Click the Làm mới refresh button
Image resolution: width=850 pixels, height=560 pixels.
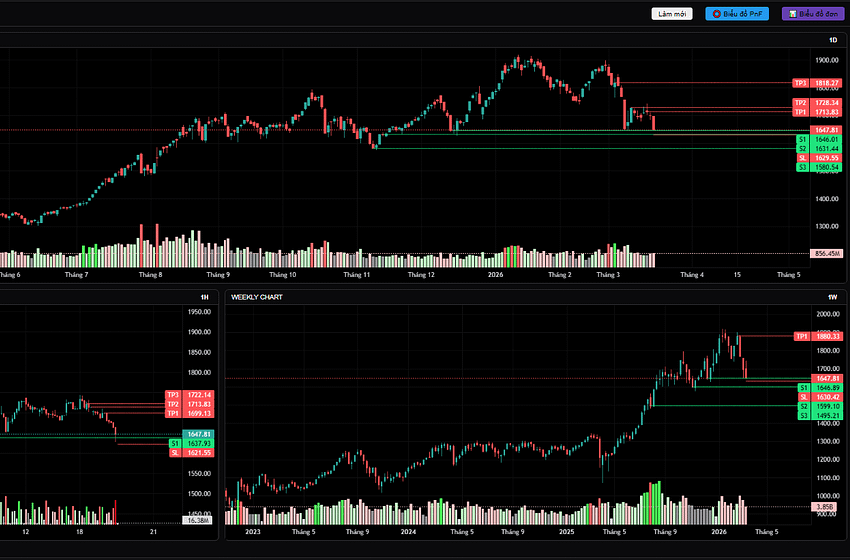point(672,14)
